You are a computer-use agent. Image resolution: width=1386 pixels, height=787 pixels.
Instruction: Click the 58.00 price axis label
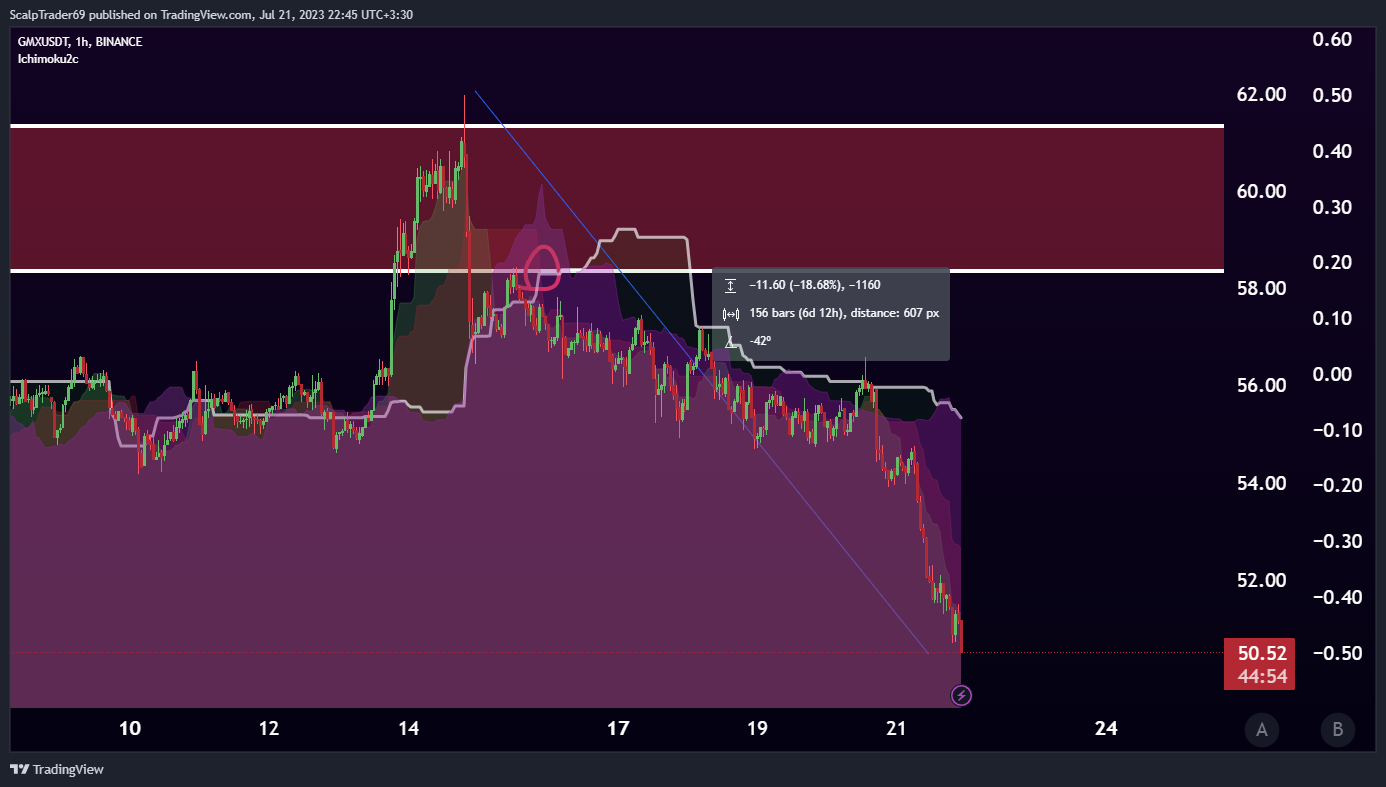pyautogui.click(x=1261, y=288)
